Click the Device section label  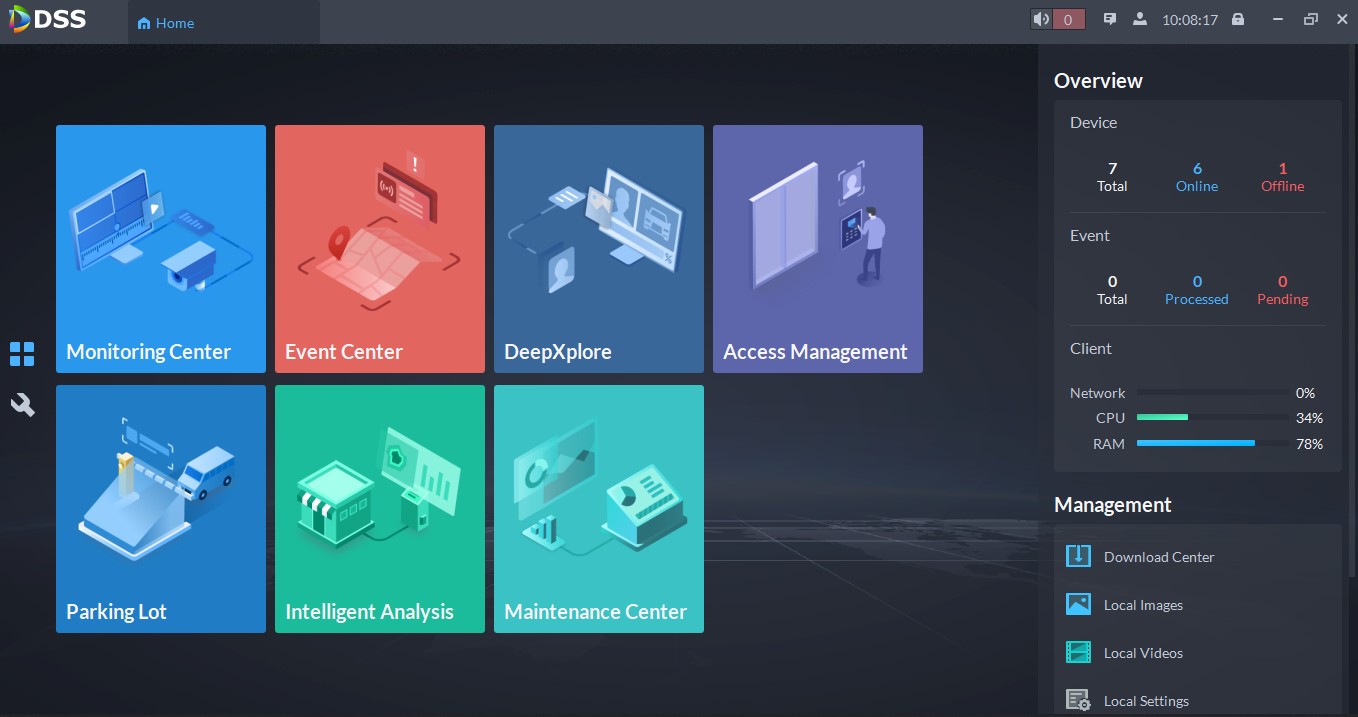(x=1093, y=122)
